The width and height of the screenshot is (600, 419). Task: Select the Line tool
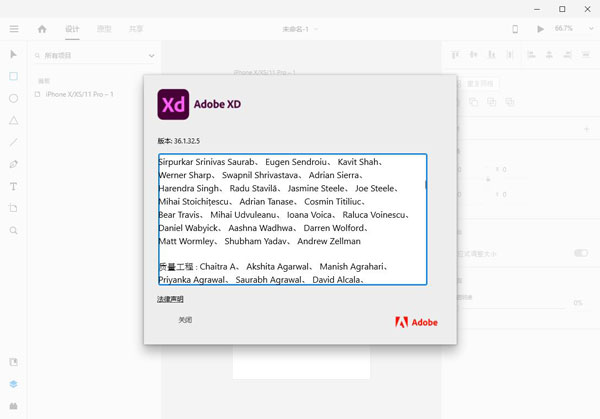(13, 142)
